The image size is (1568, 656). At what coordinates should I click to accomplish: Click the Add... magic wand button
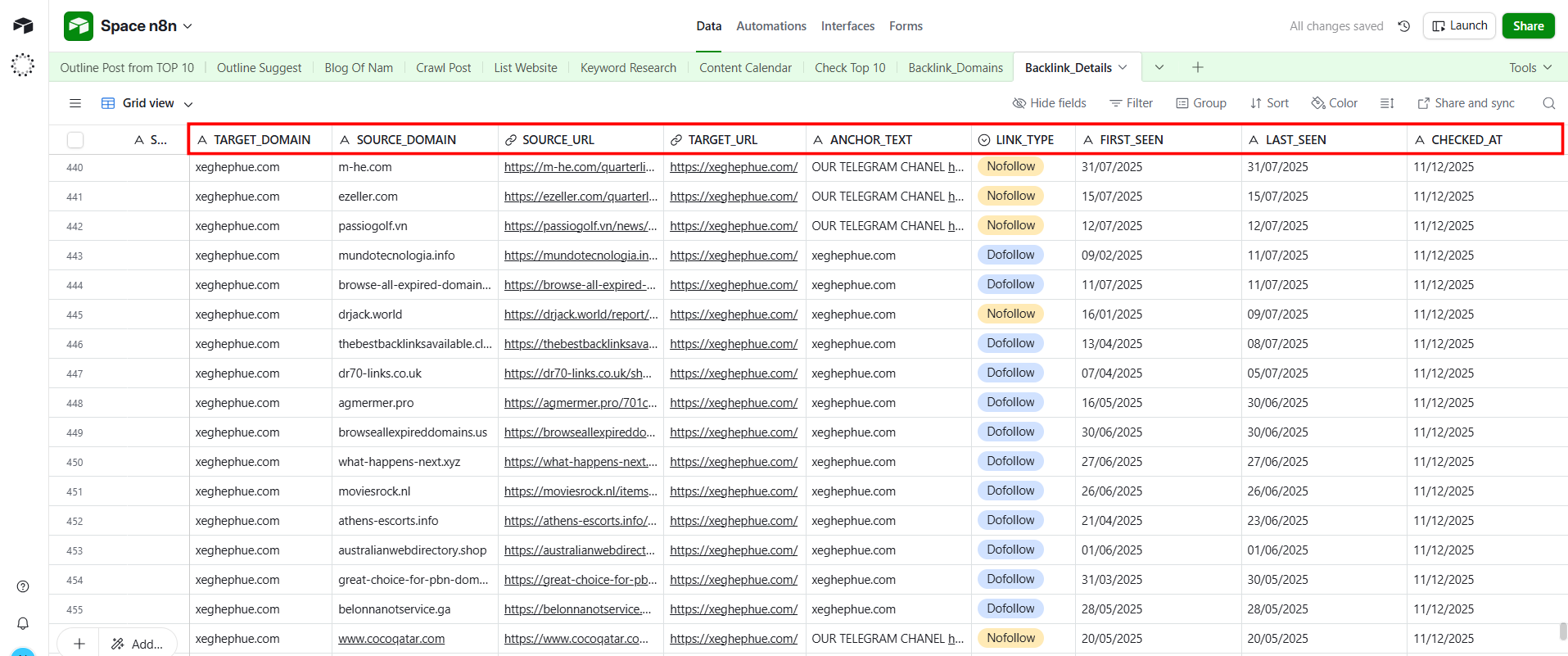tap(138, 644)
